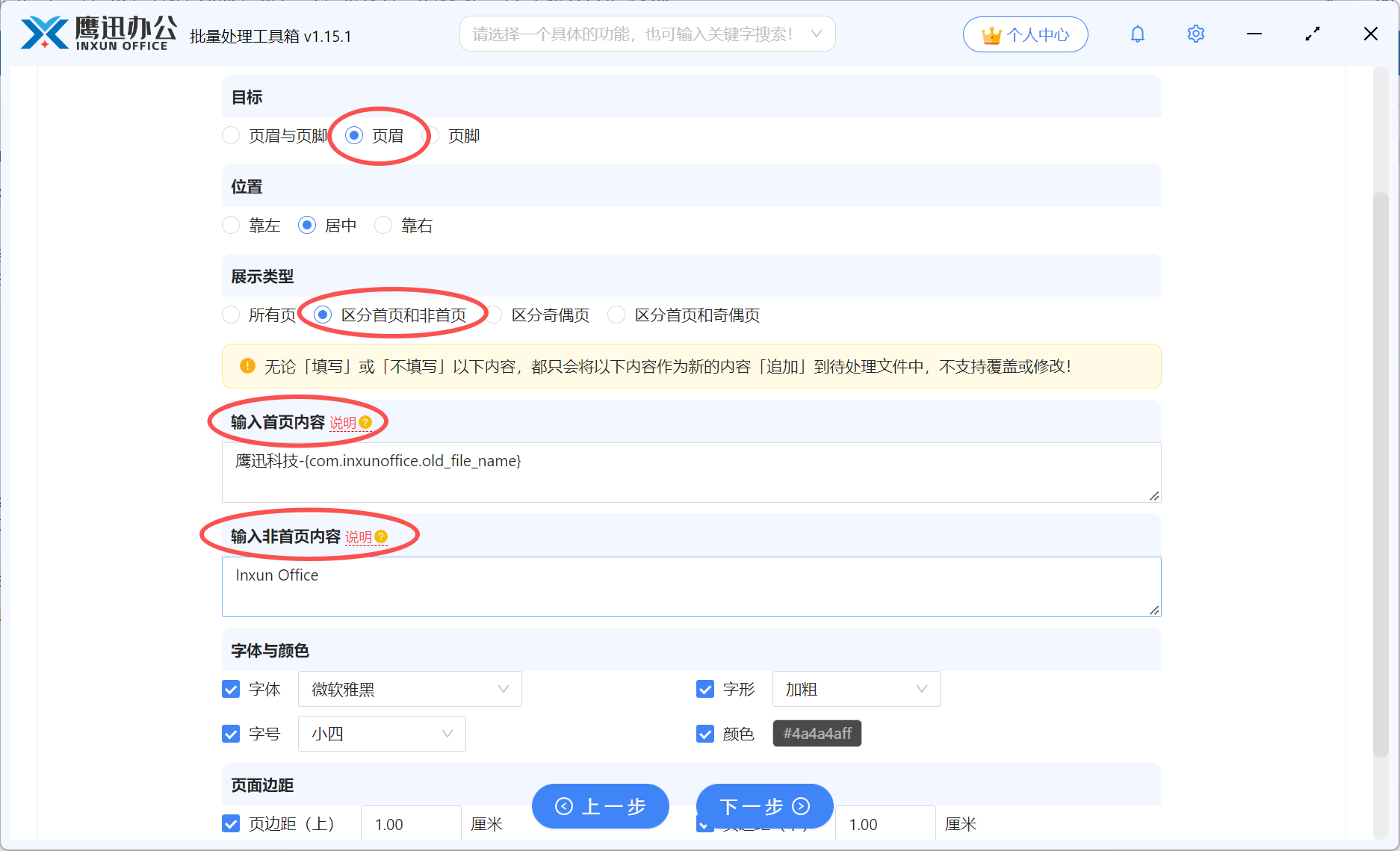Open the function search dropdown
1400x851 pixels.
coord(647,34)
